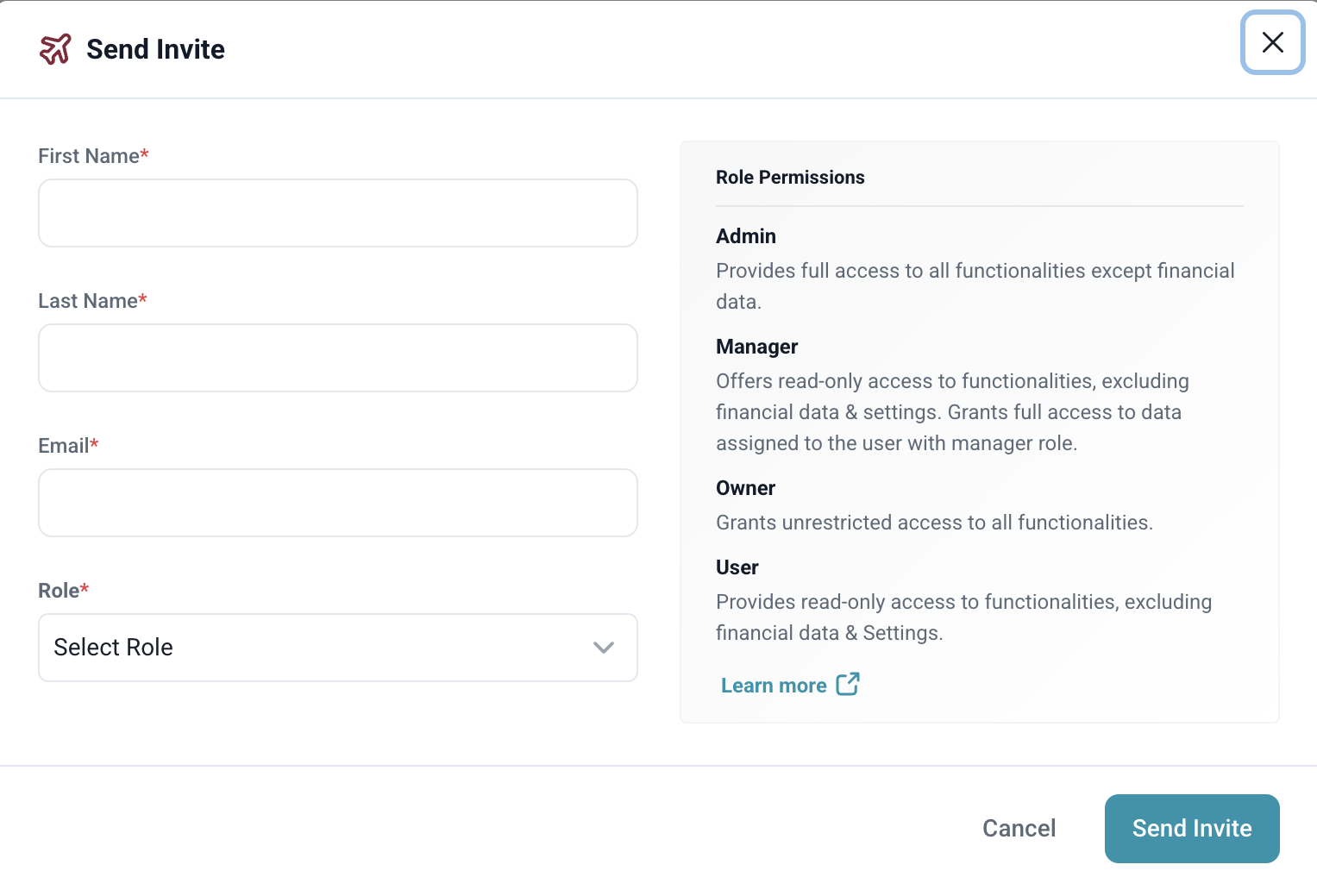1317x896 pixels.
Task: Click the Owner role heading
Action: (x=745, y=488)
